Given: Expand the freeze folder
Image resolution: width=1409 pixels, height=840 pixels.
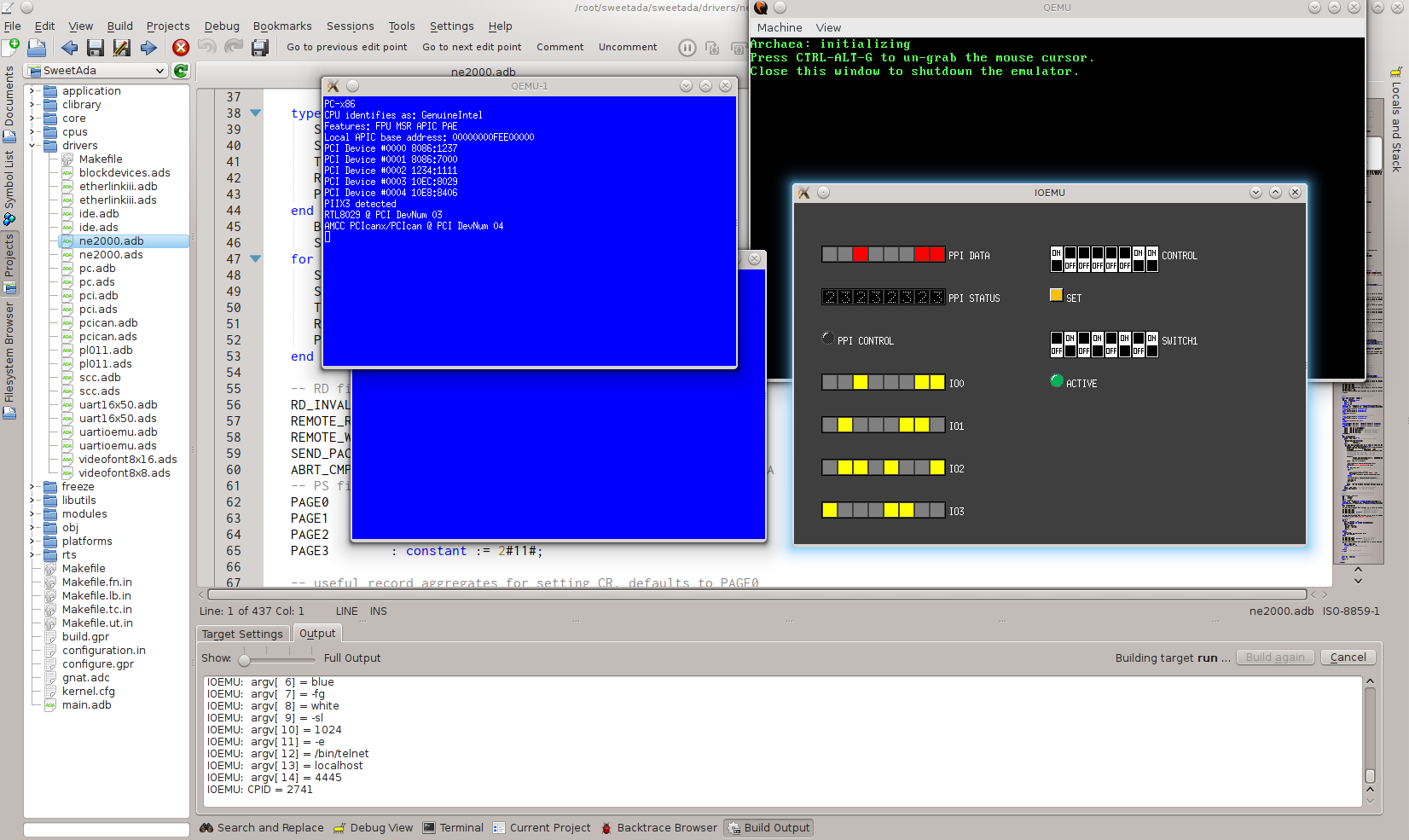Looking at the screenshot, I should pos(32,487).
